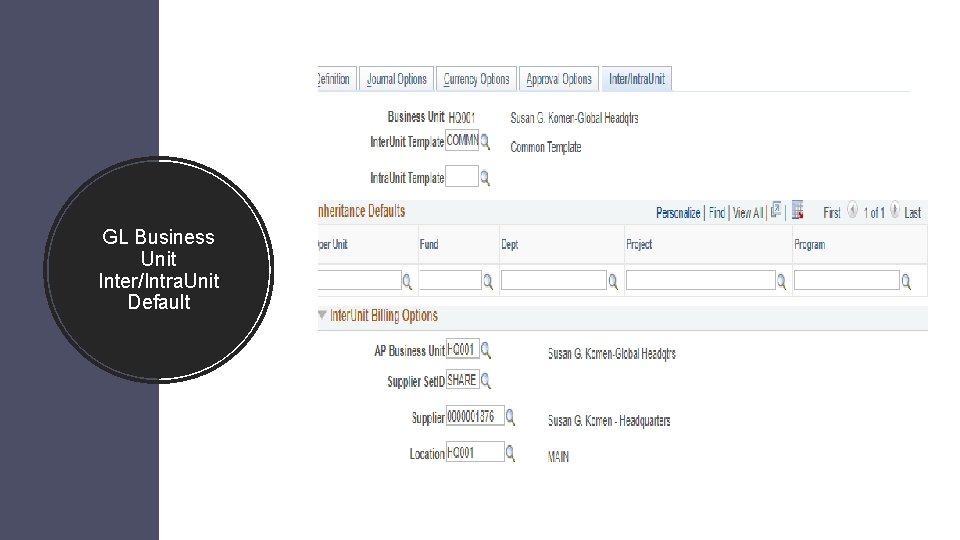Open lookup for Dept field

(x=613, y=282)
